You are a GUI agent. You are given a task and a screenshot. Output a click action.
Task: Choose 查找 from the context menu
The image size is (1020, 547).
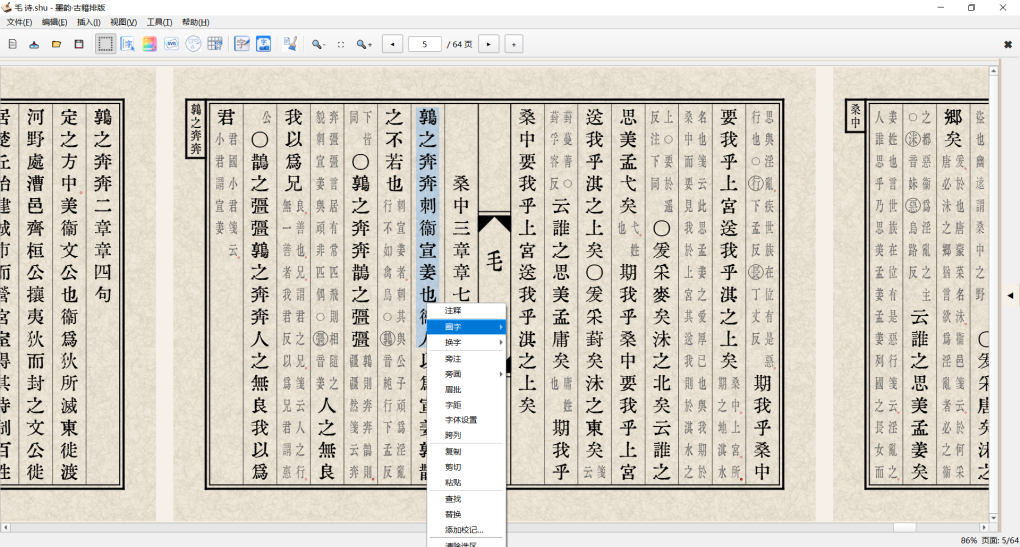point(466,499)
